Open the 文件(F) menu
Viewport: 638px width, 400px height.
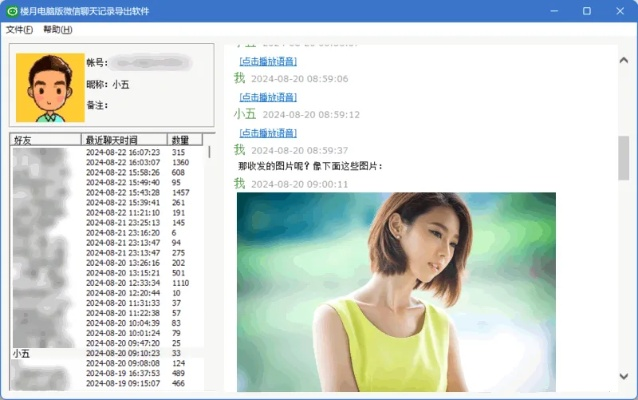(x=19, y=30)
